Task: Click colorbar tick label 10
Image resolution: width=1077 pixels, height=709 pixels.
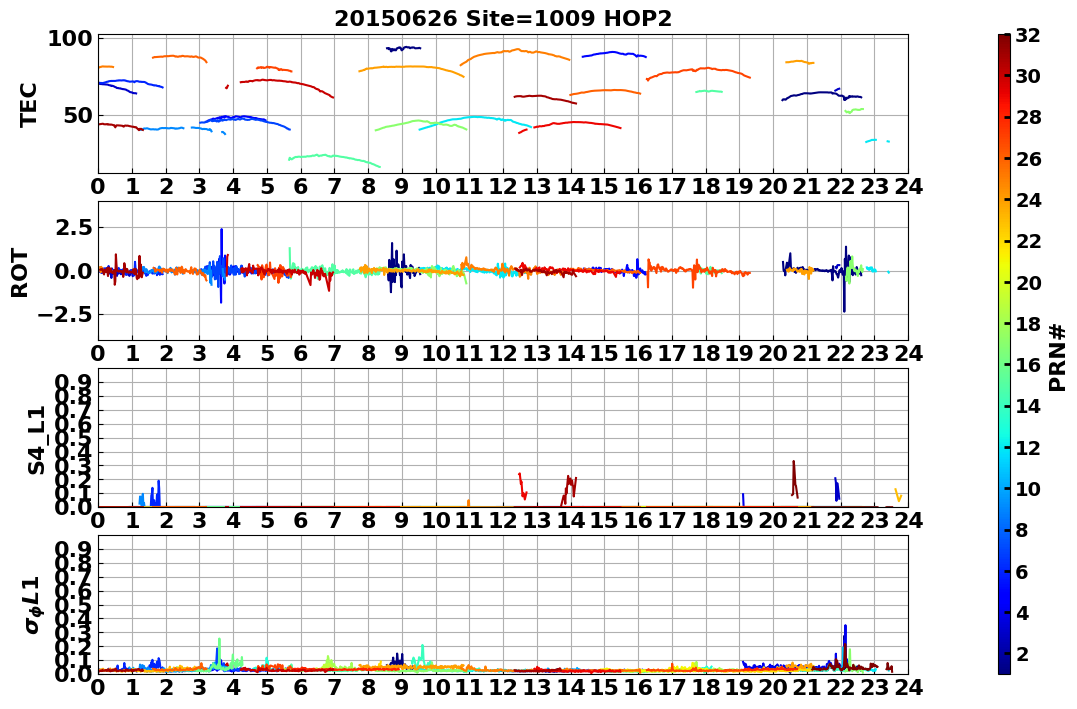Action: pos(1029,488)
